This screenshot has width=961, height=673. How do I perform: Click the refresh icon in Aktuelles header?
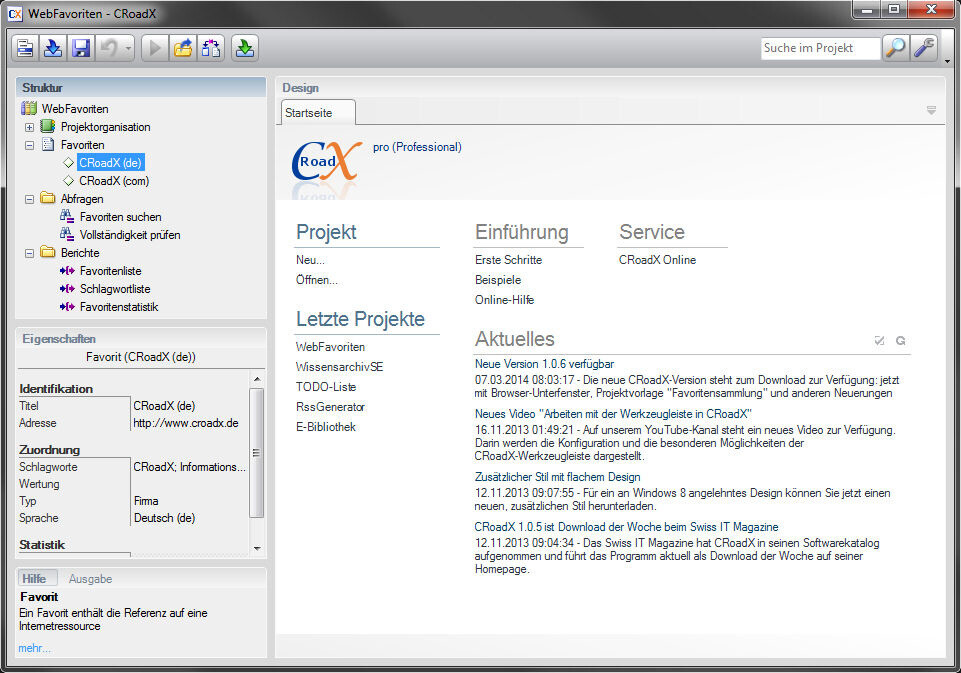pos(900,341)
